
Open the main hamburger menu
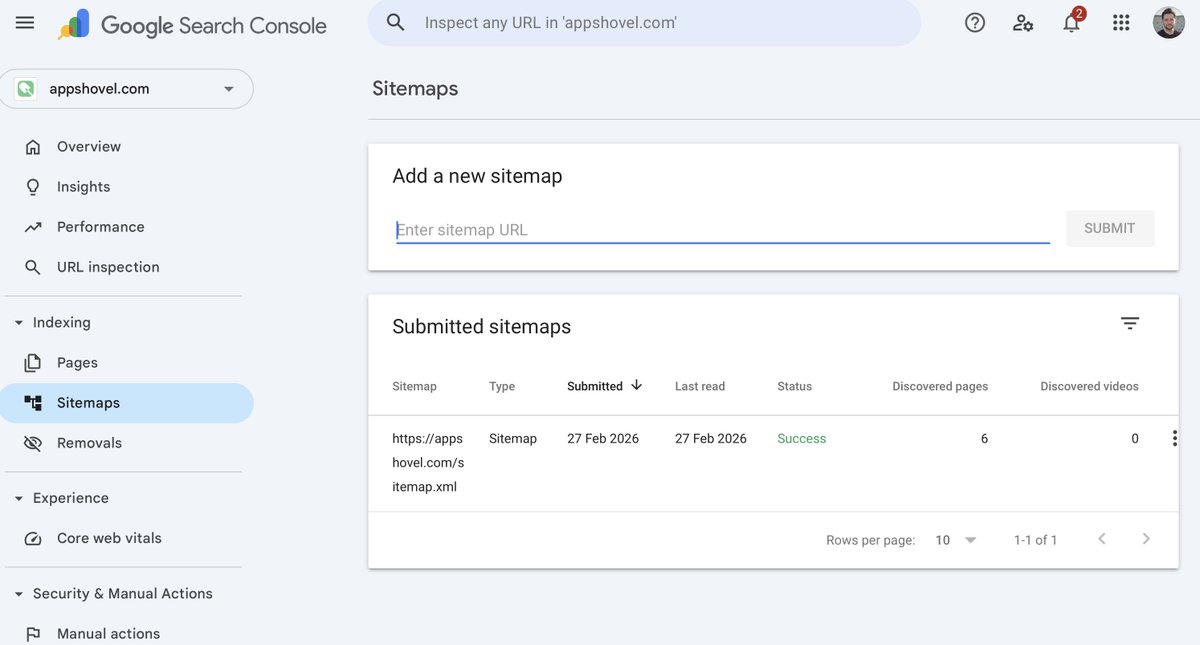25,23
